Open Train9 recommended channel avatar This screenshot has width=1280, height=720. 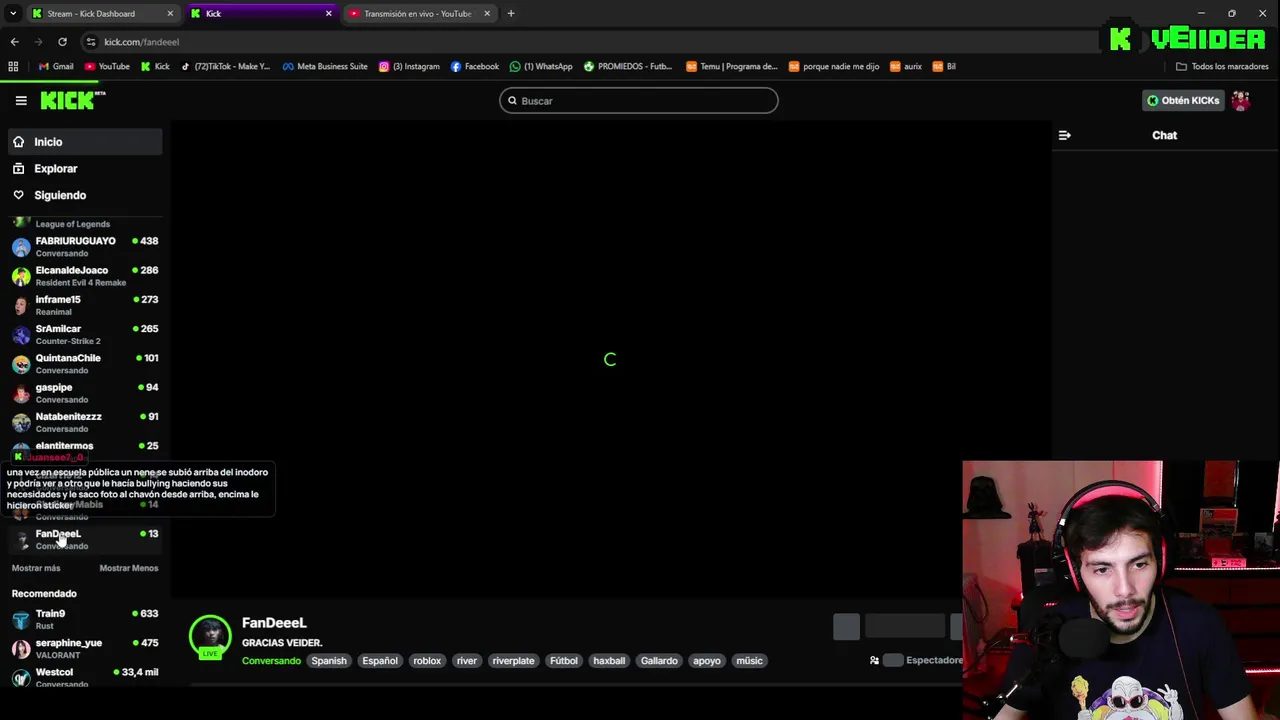point(21,620)
